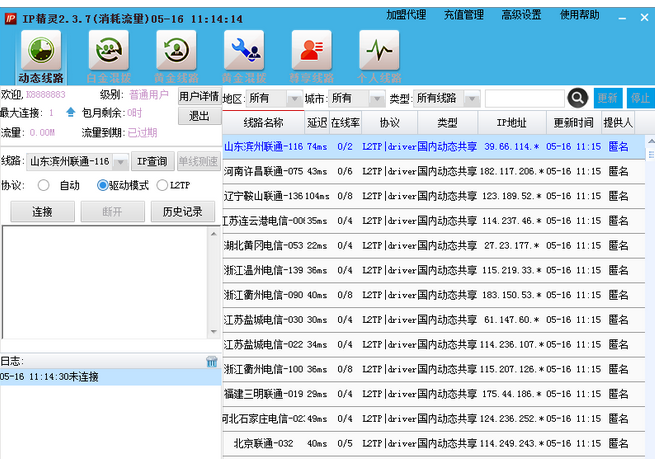655x459 pixels.
Task: Select row 江苏盐城电信-022
Action: pyautogui.click(x=434, y=345)
